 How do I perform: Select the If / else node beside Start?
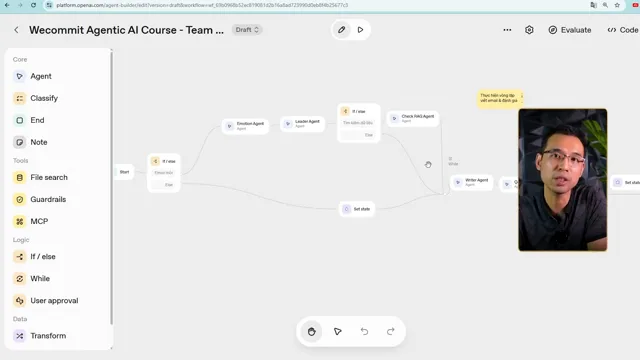pos(164,173)
